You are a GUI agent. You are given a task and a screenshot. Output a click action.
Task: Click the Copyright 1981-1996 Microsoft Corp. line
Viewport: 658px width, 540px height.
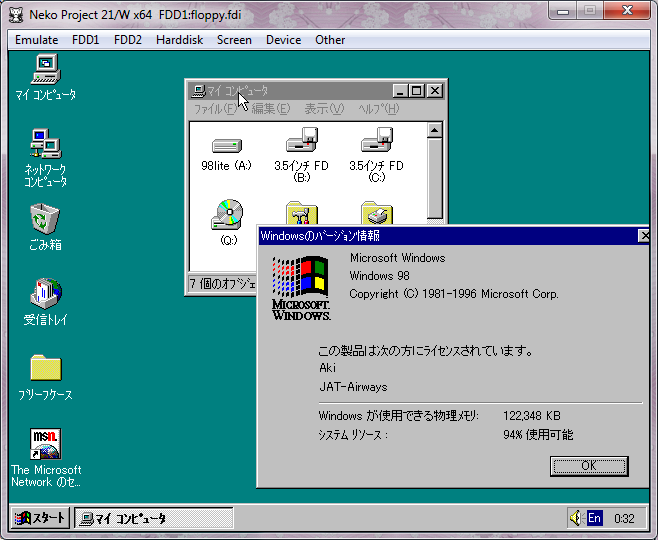[x=454, y=294]
